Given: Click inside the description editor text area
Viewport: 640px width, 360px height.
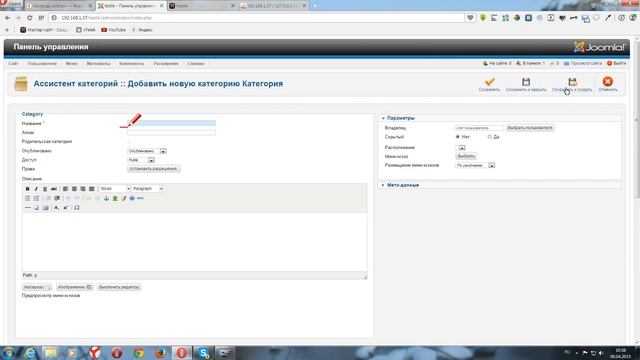Looking at the screenshot, I should pyautogui.click(x=194, y=242).
